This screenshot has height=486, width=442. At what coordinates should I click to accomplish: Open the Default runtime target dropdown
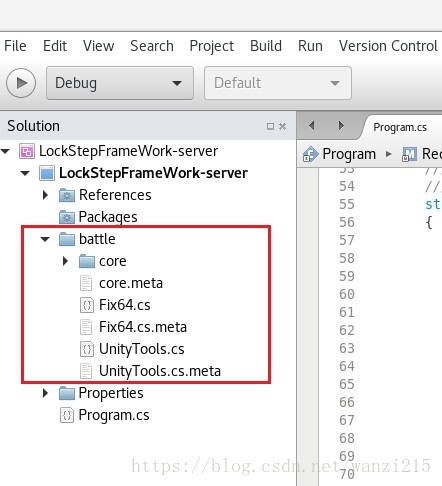(278, 83)
